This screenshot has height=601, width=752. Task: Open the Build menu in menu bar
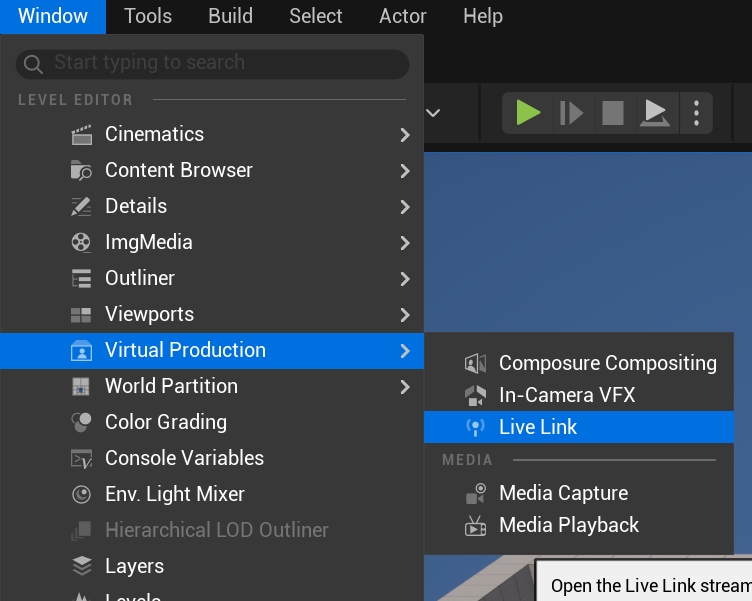230,16
